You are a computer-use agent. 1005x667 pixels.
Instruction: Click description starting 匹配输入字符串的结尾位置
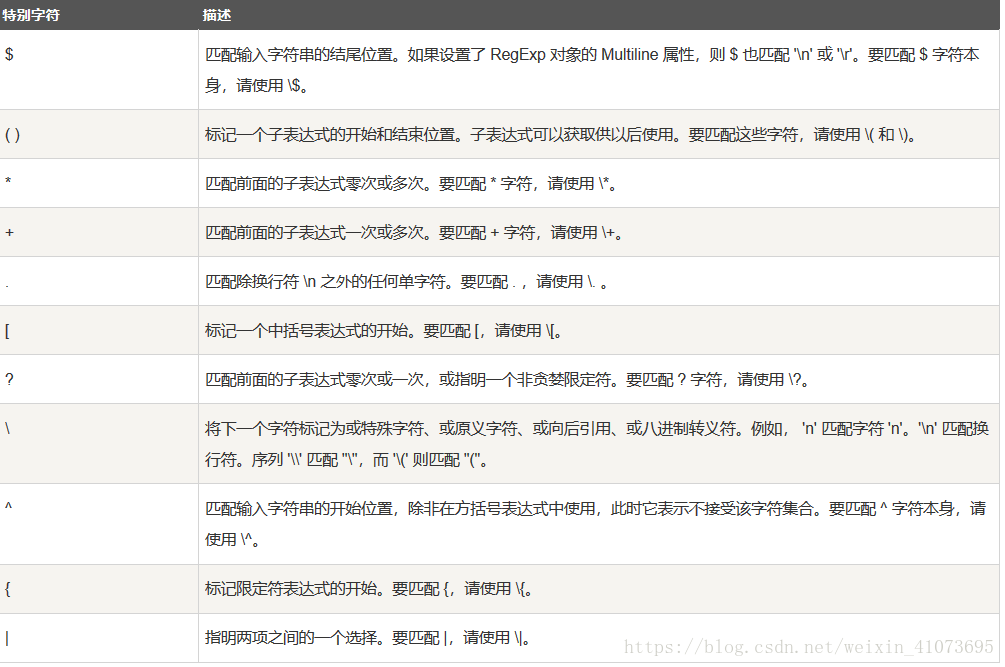(599, 69)
